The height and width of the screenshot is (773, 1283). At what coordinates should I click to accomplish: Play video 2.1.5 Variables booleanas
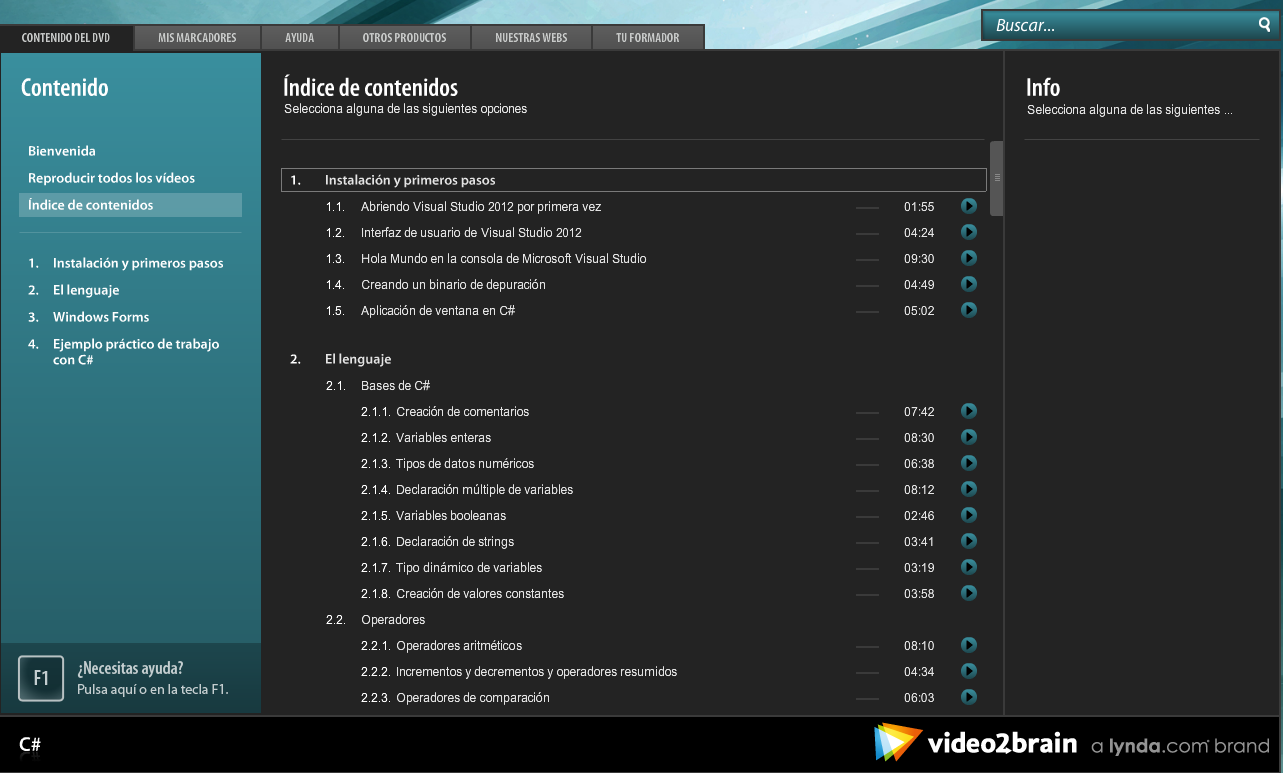[x=968, y=515]
